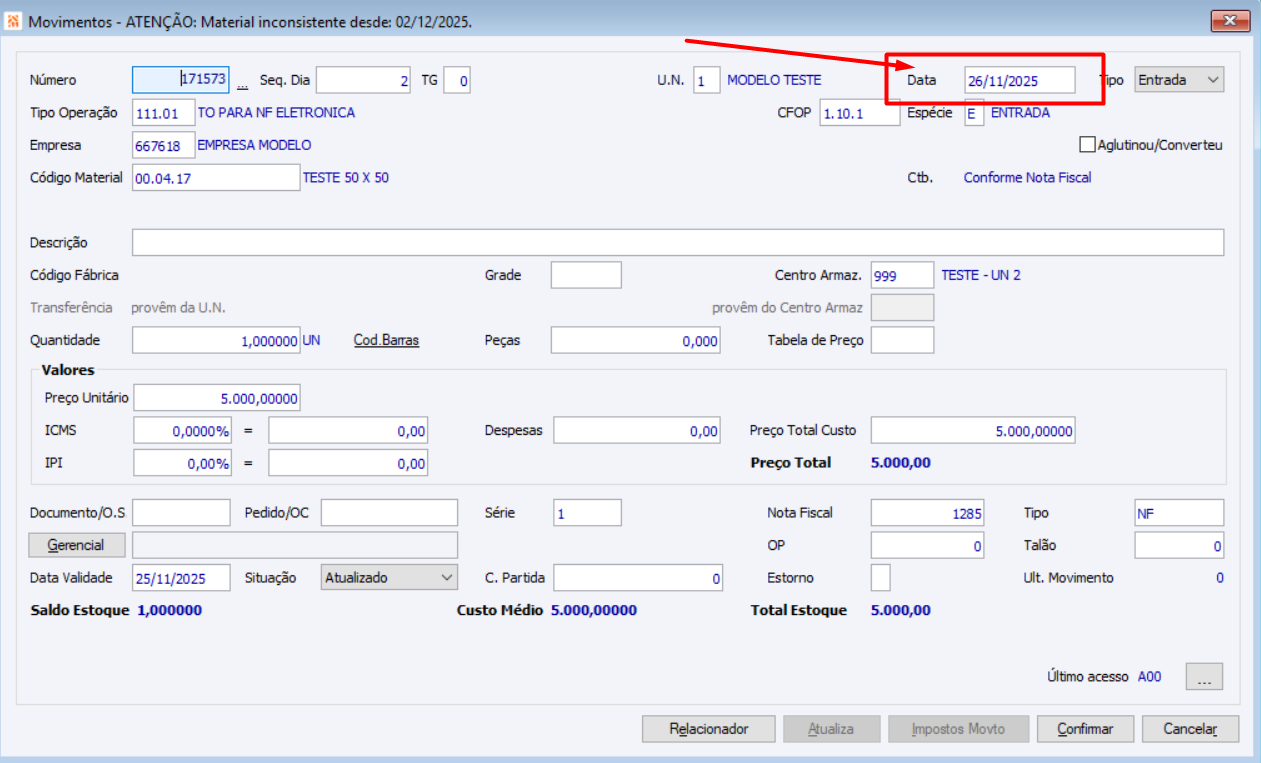Click the Estorno small field

click(x=880, y=577)
